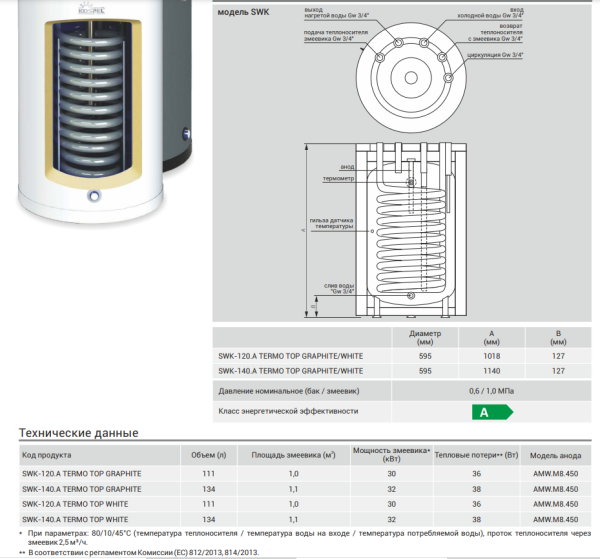Image resolution: width=600 pixels, height=559 pixels.
Task: Click the thermometer symbol in the tank diagram
Action: [x=408, y=183]
